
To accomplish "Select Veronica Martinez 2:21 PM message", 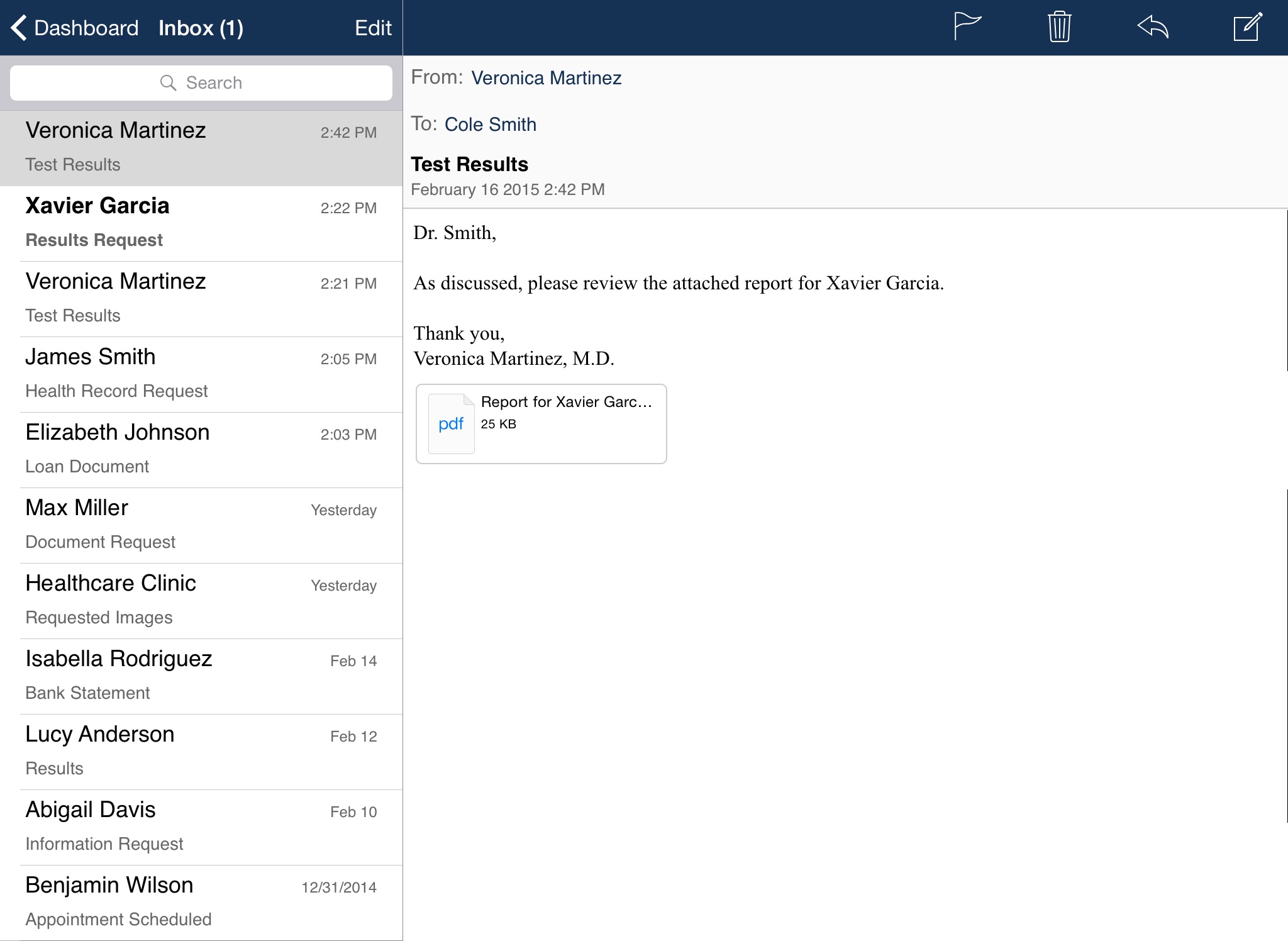I will pos(201,299).
